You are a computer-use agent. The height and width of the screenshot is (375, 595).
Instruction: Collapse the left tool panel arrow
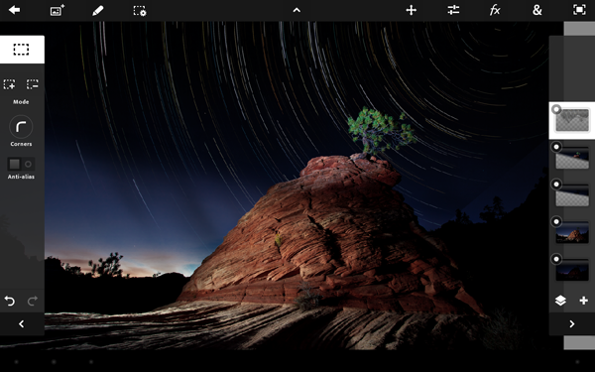pyautogui.click(x=22, y=324)
